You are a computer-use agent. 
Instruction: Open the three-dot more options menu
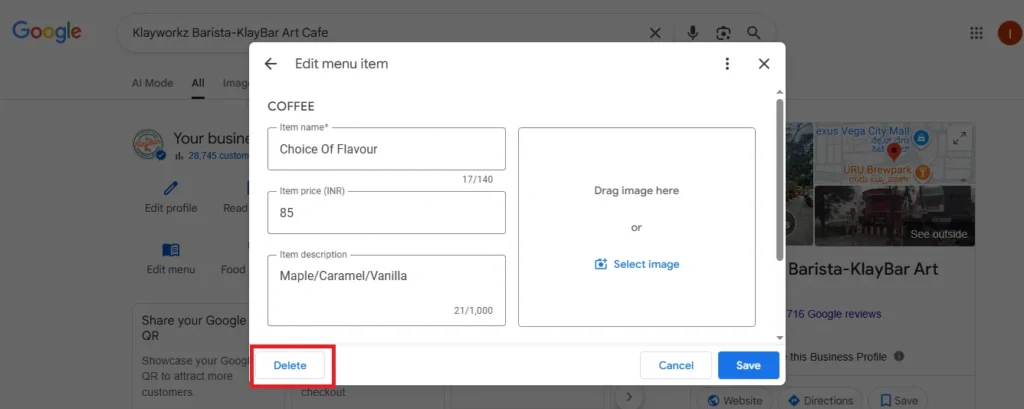[x=727, y=64]
